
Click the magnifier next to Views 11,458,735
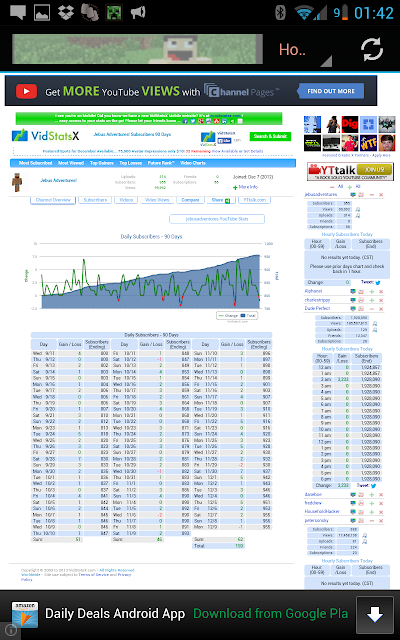[364, 536]
